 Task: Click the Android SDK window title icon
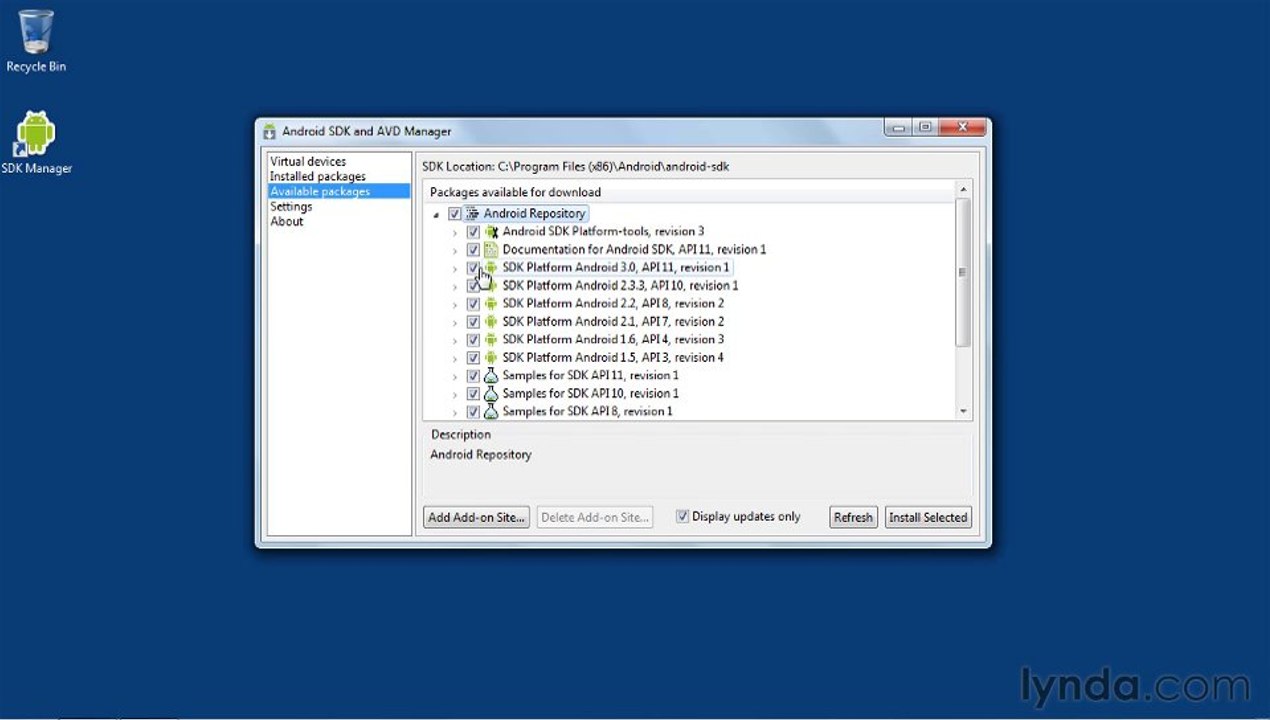[269, 131]
